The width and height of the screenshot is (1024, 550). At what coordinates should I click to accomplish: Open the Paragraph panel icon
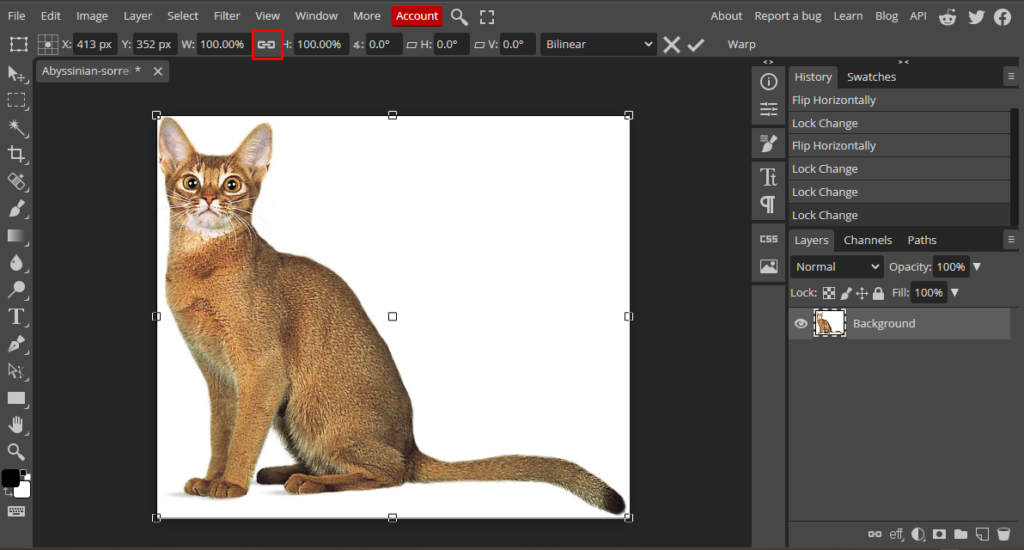[769, 204]
